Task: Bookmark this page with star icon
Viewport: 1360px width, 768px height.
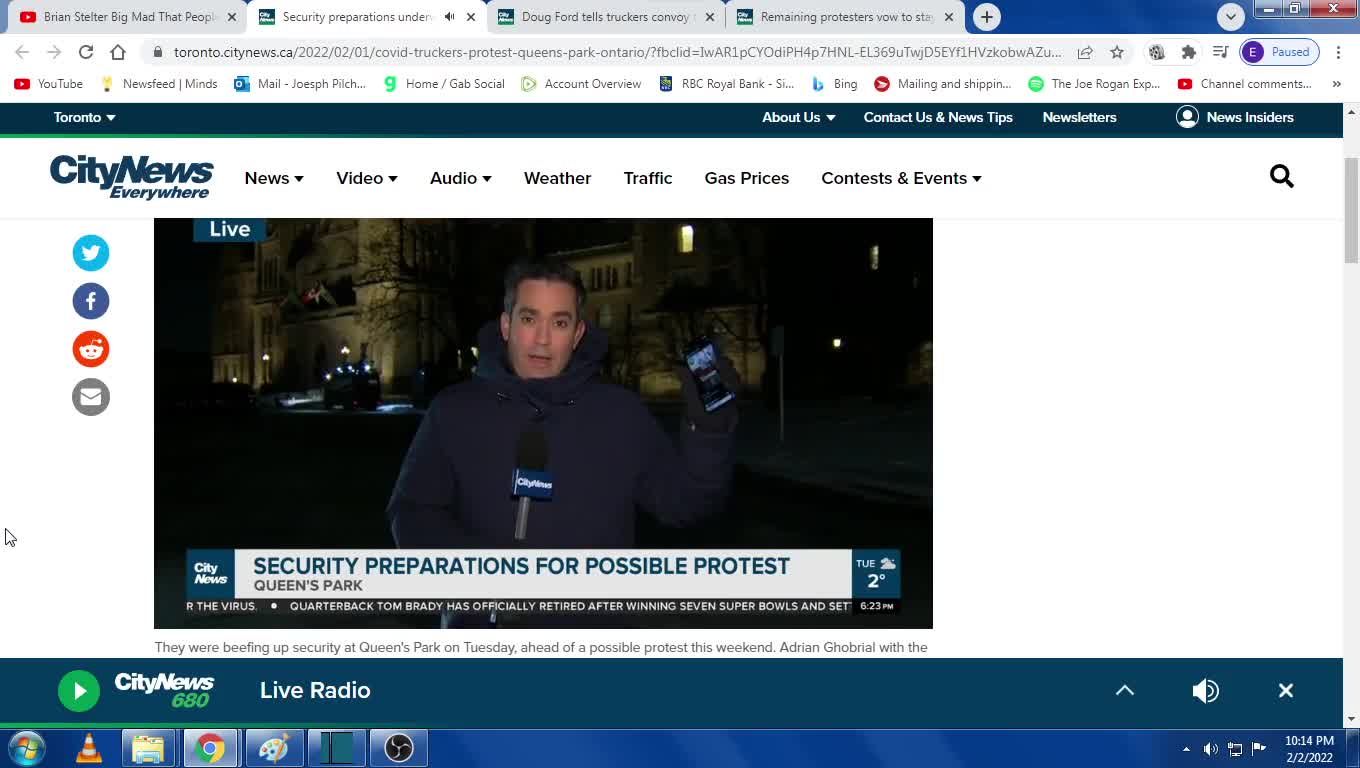Action: pos(1117,52)
